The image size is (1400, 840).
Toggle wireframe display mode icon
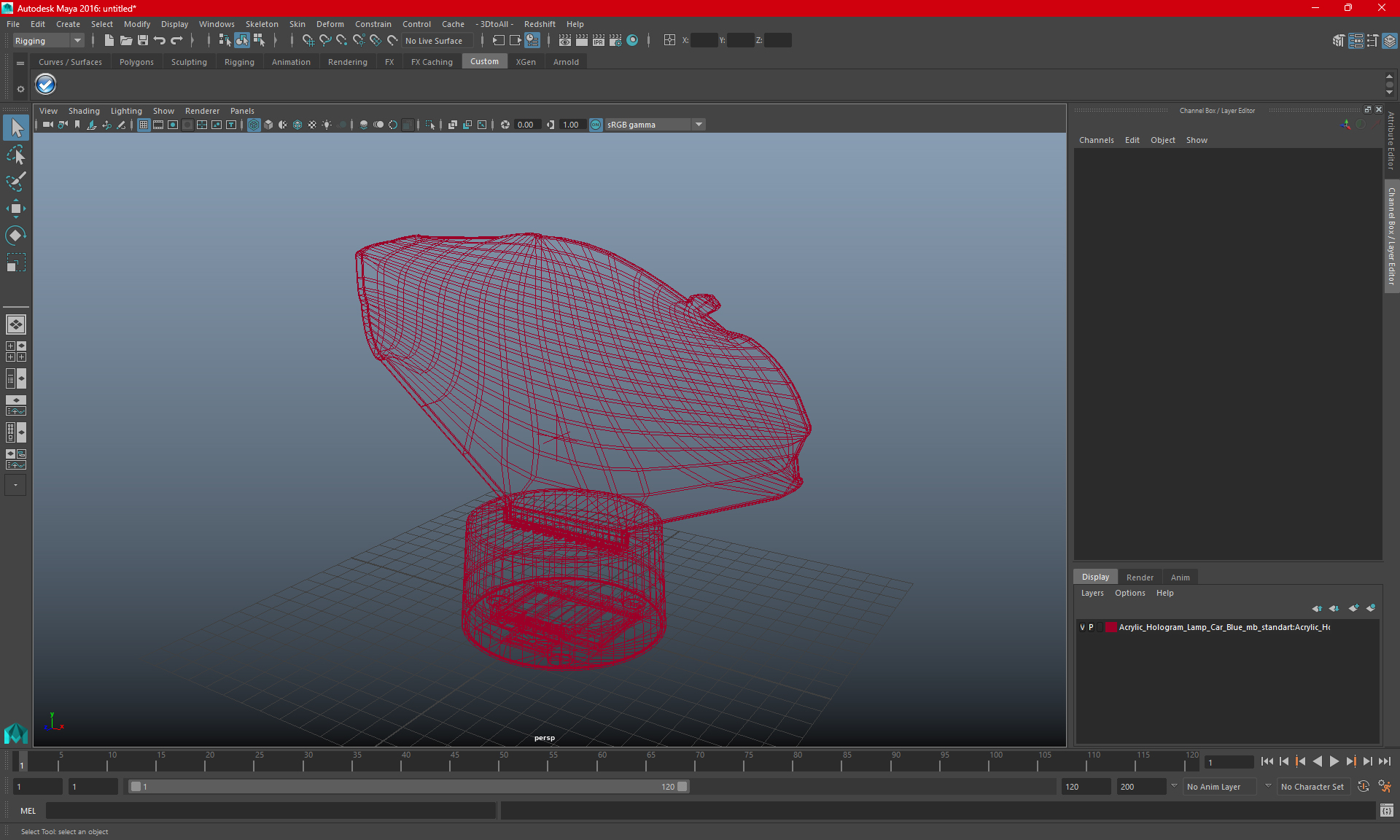(x=254, y=124)
